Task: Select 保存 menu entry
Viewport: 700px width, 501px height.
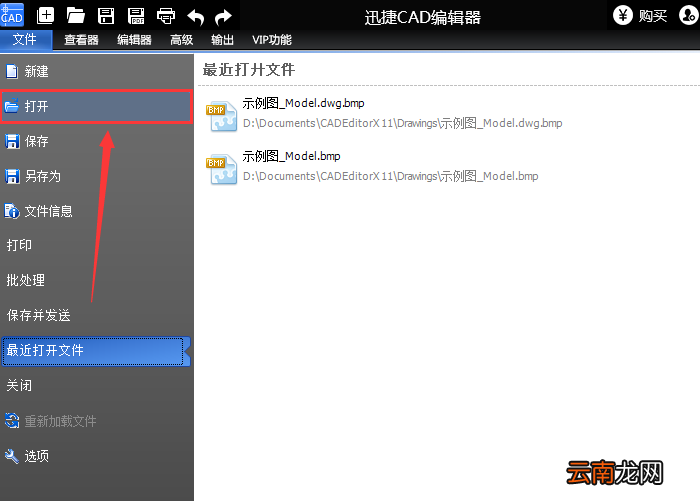Action: point(96,142)
